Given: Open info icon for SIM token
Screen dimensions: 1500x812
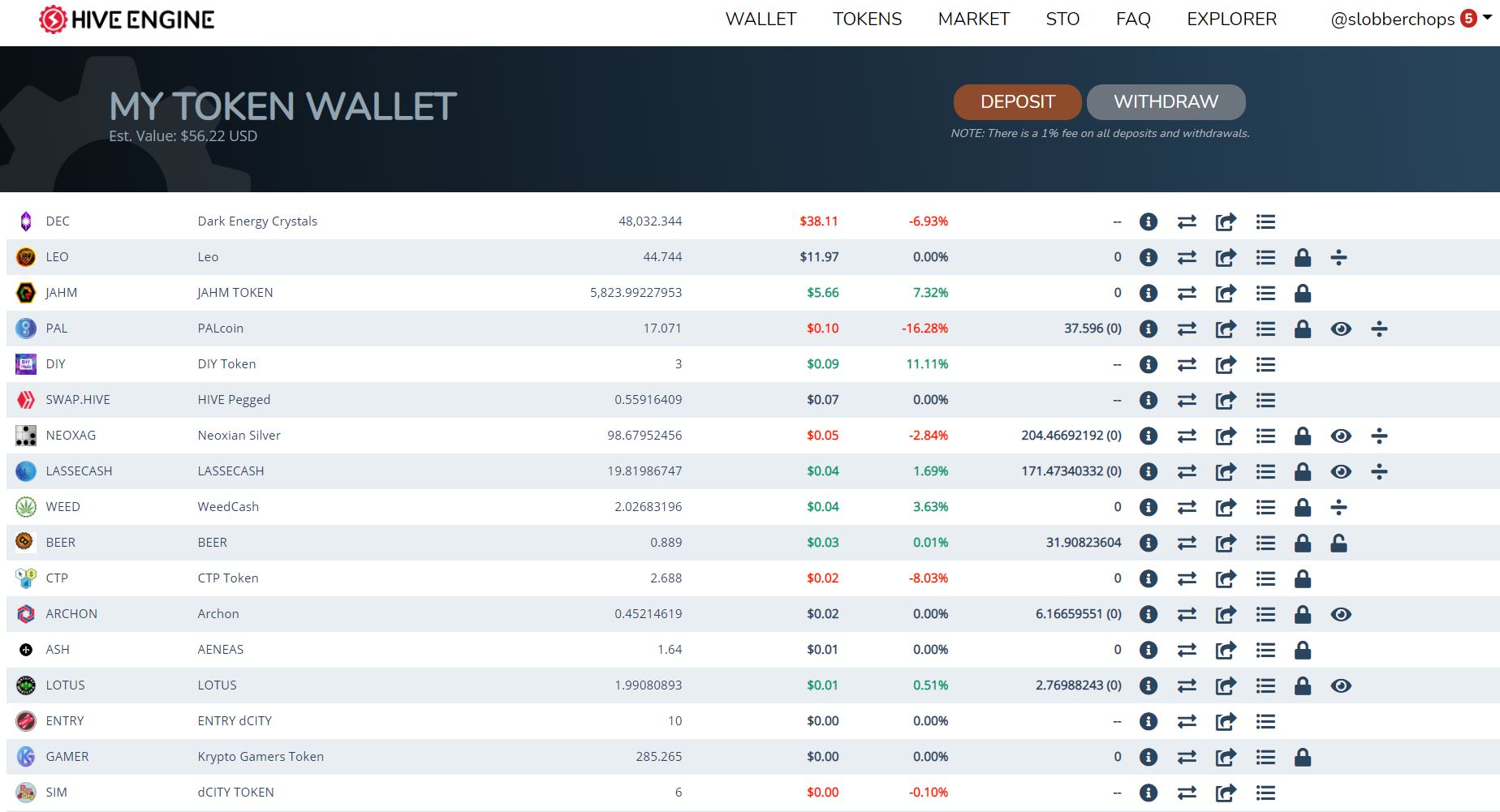Looking at the screenshot, I should point(1148,793).
